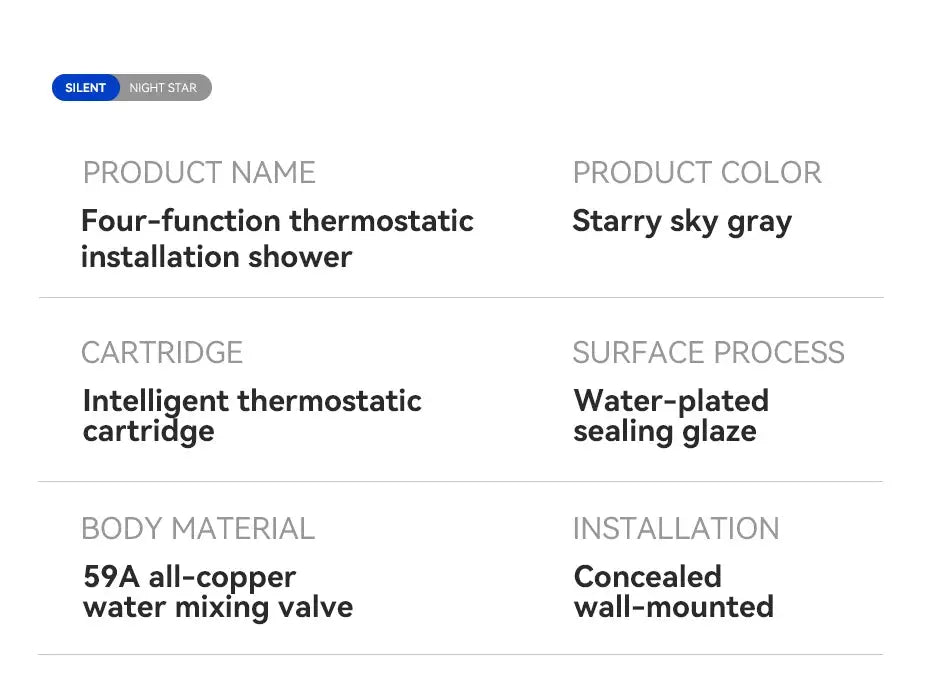Click the PRODUCT NAME heading
The image size is (950, 691).
click(199, 173)
